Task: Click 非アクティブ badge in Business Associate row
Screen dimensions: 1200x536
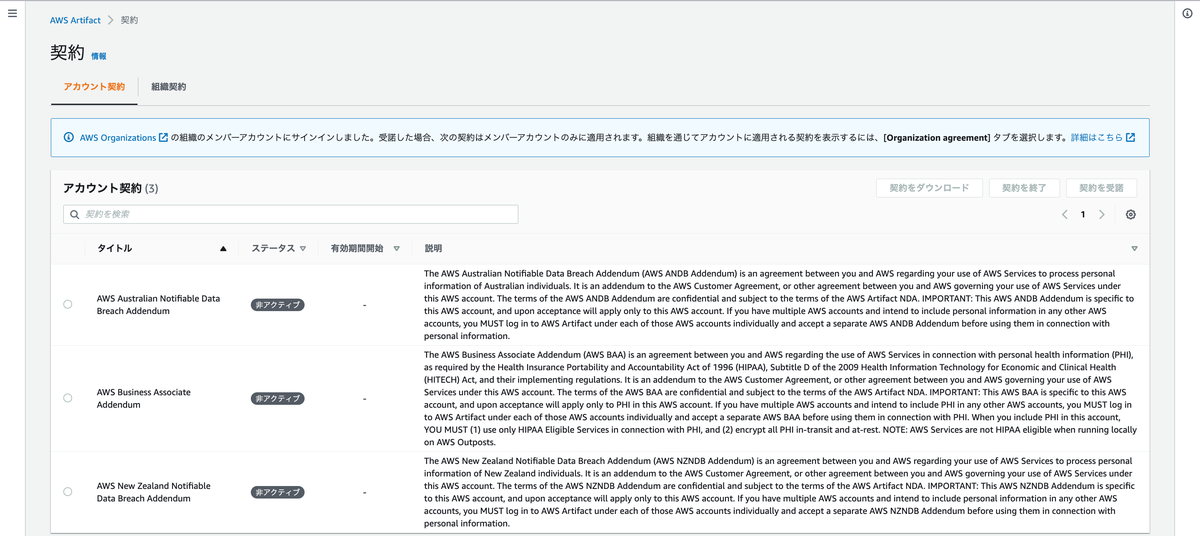Action: pyautogui.click(x=277, y=398)
